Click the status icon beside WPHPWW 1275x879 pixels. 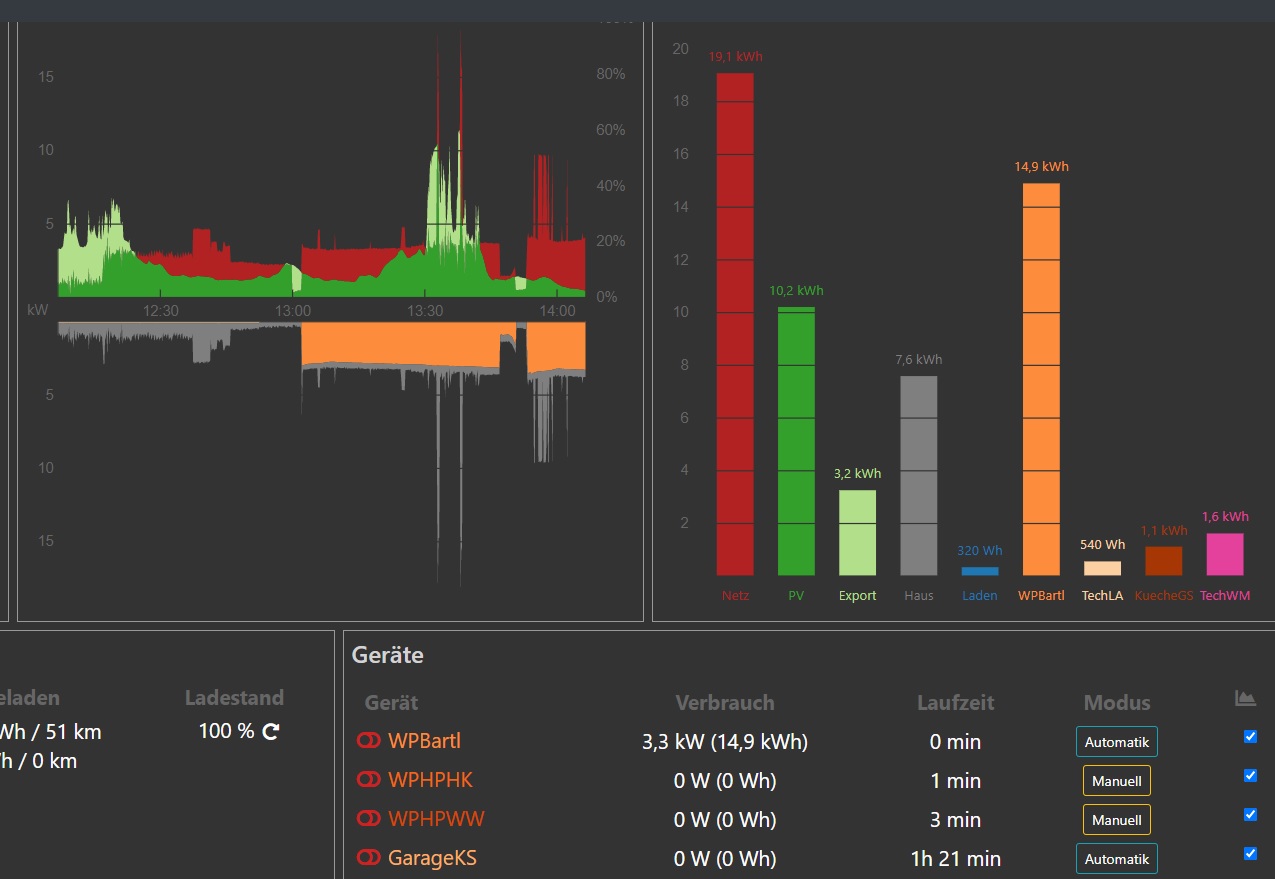(x=368, y=819)
